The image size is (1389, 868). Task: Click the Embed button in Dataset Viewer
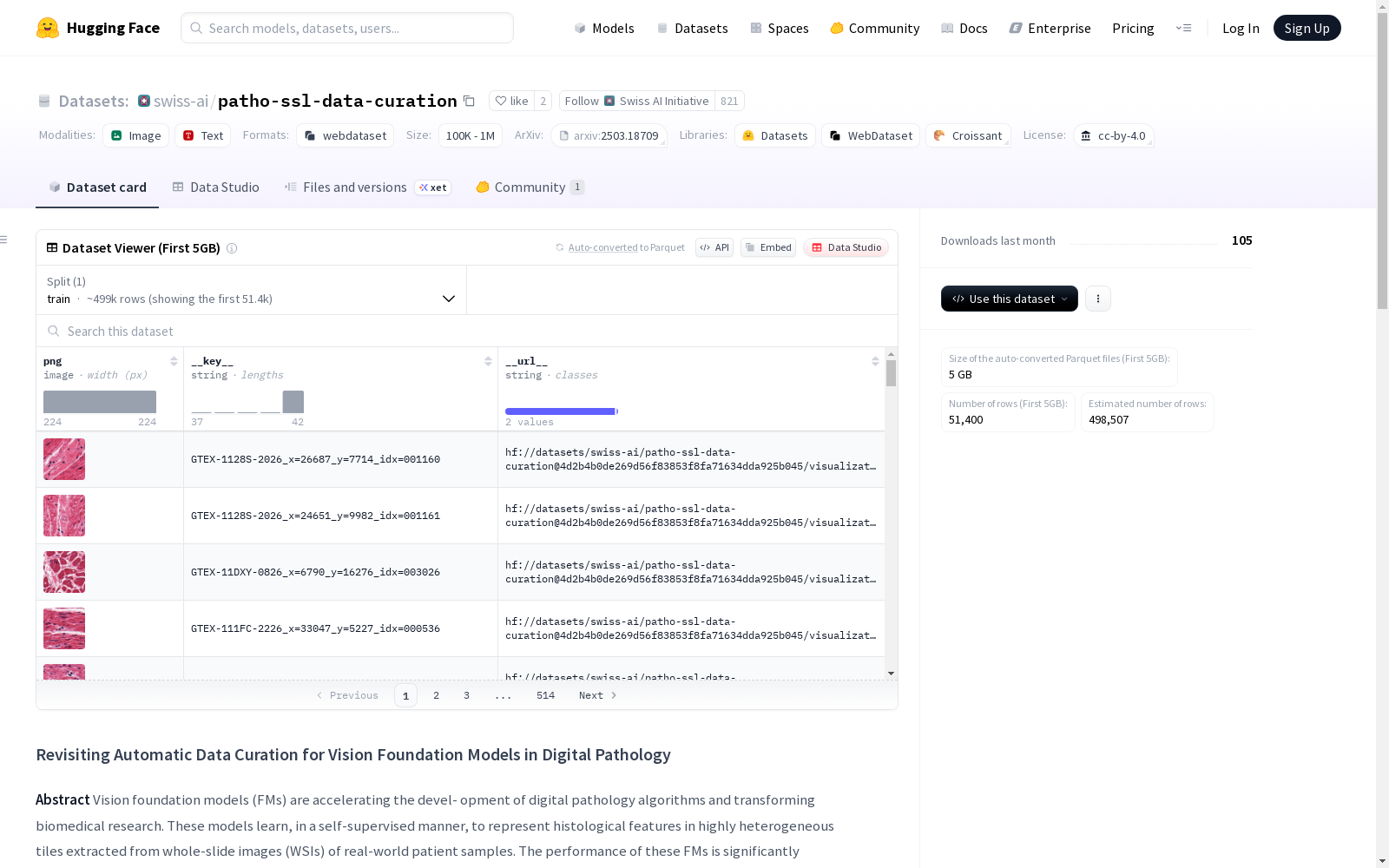(768, 247)
